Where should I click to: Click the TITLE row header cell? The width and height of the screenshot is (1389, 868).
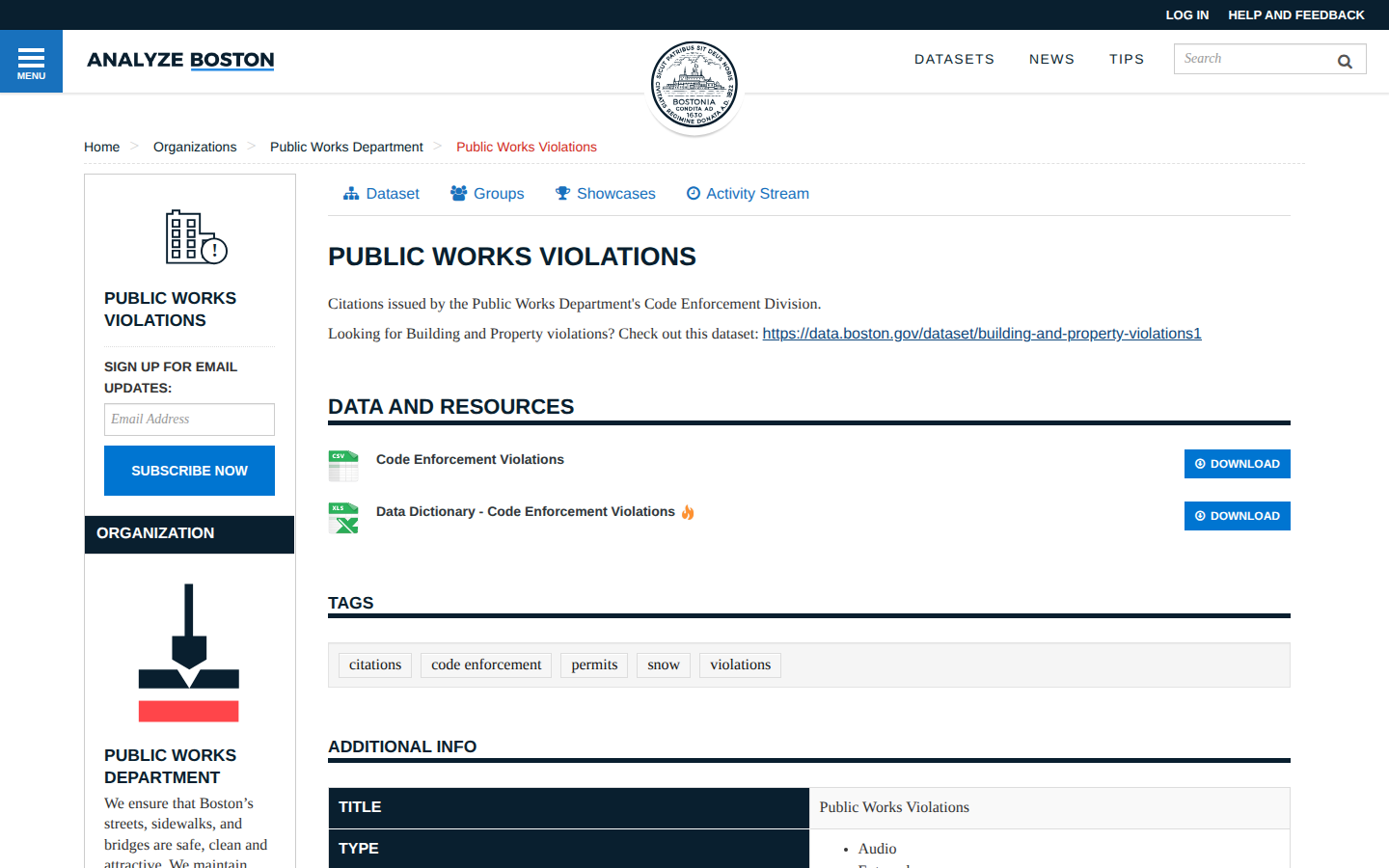pos(569,808)
